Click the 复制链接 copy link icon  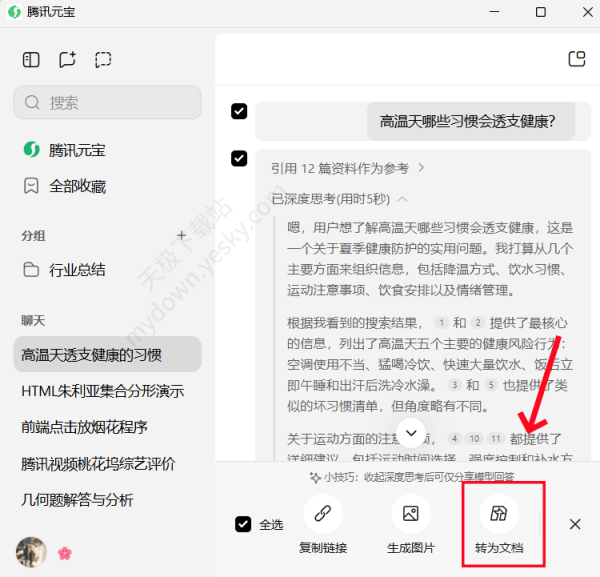(323, 515)
